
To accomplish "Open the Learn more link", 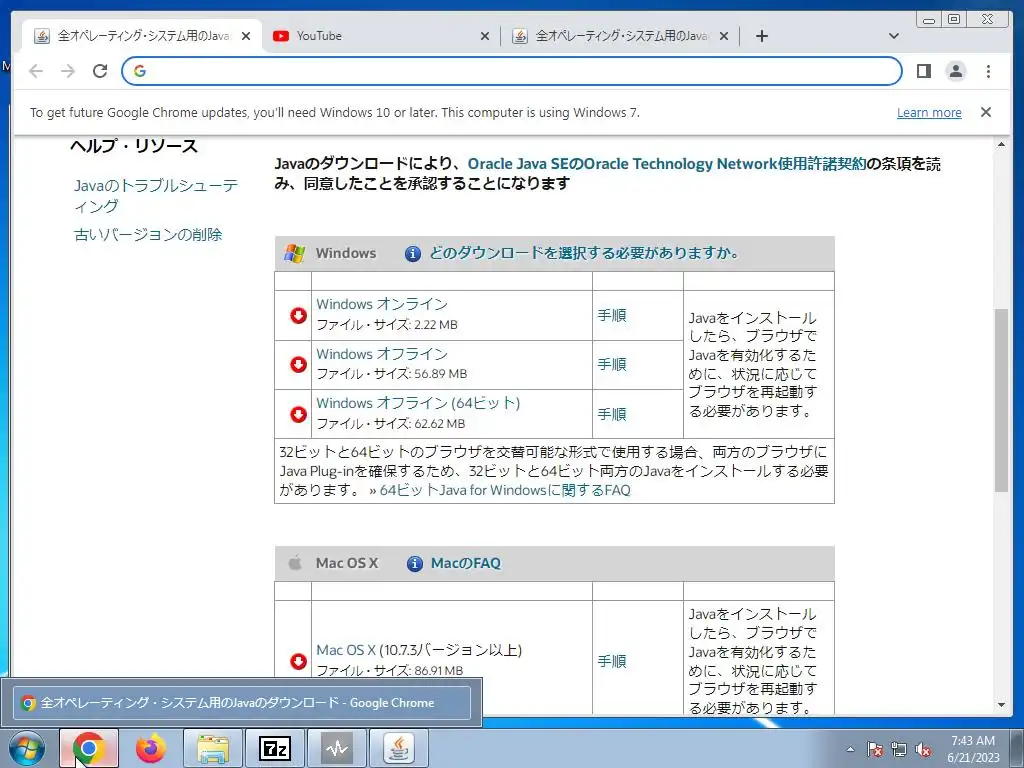I will 929,112.
